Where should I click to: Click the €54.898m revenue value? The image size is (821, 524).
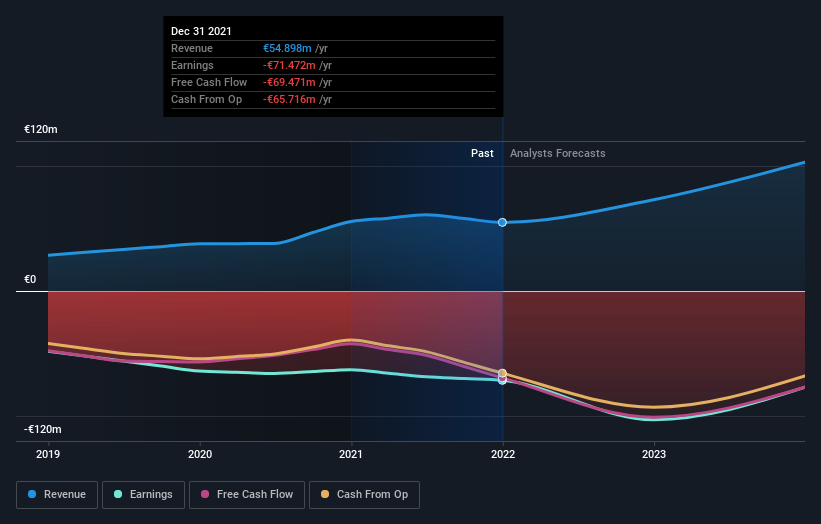point(287,48)
